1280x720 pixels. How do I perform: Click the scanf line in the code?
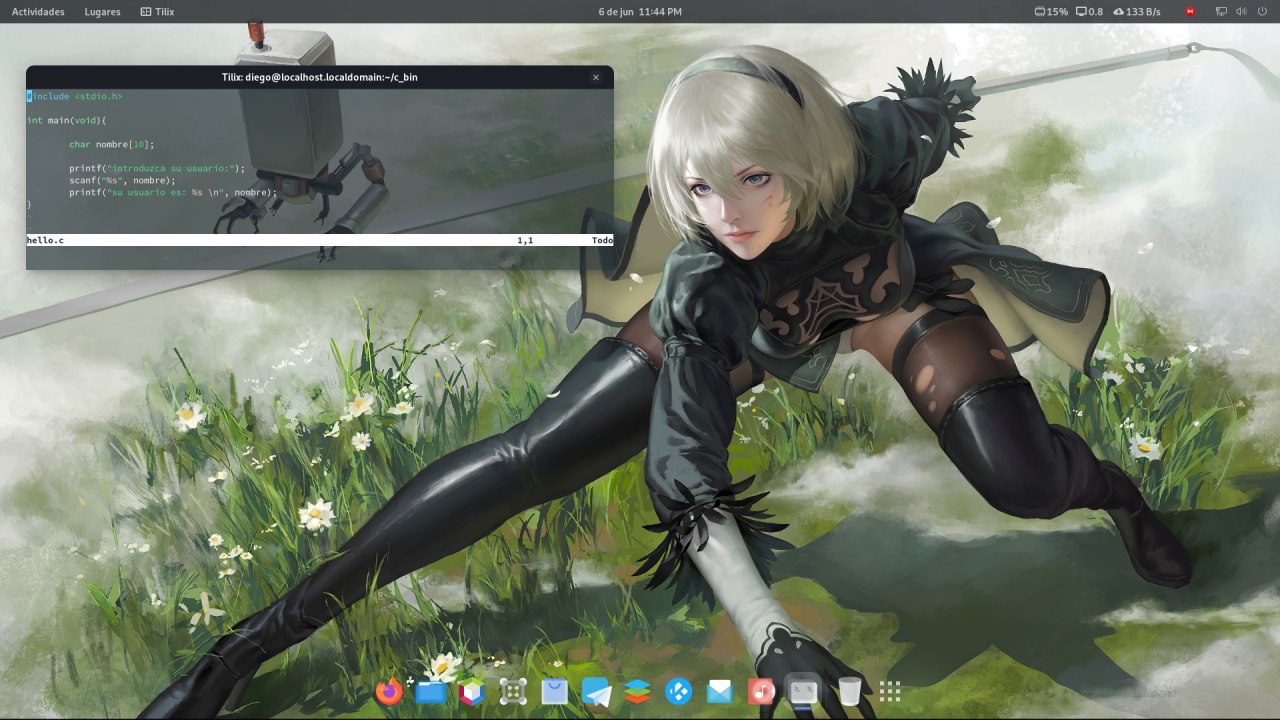[122, 180]
